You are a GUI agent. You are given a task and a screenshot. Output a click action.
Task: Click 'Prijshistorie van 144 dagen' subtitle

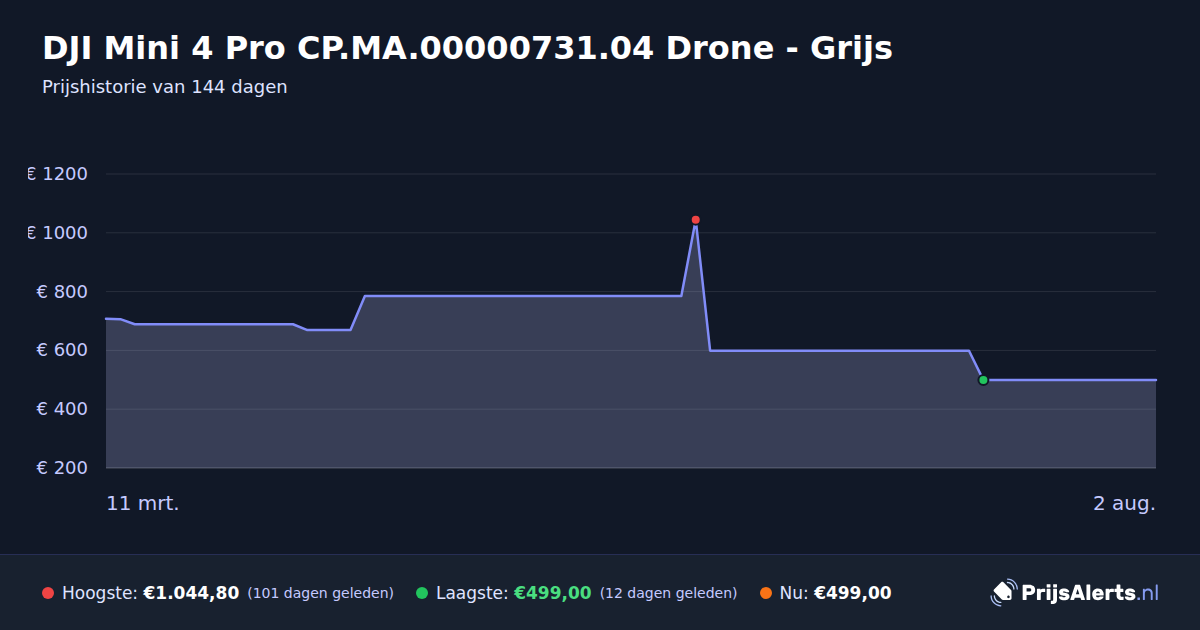tap(165, 87)
